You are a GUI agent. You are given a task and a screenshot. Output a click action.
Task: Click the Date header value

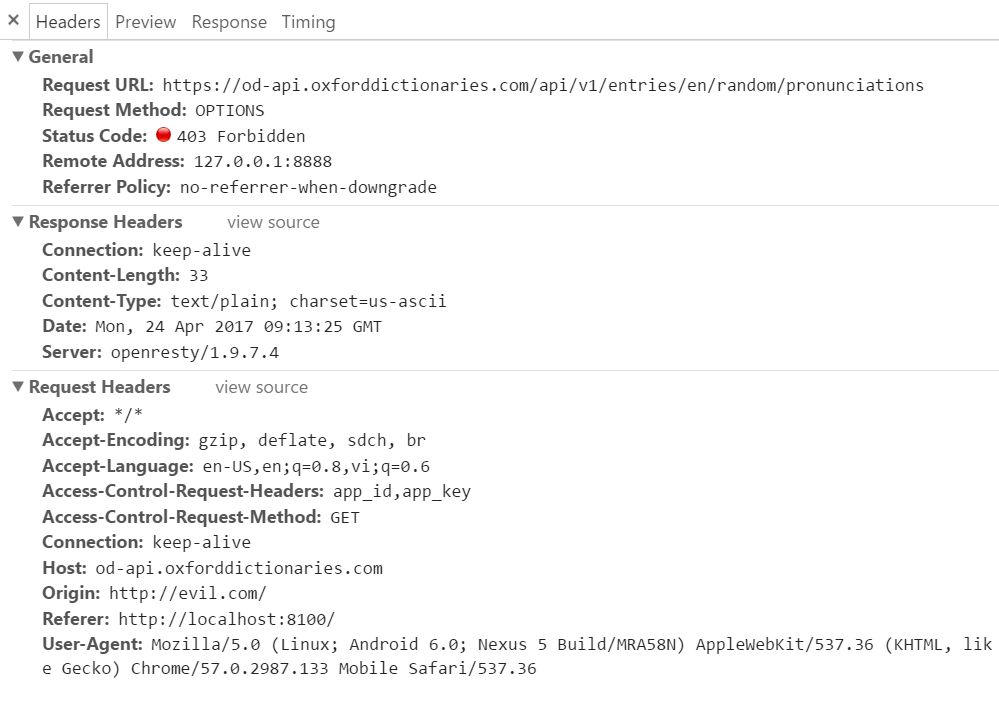click(238, 327)
